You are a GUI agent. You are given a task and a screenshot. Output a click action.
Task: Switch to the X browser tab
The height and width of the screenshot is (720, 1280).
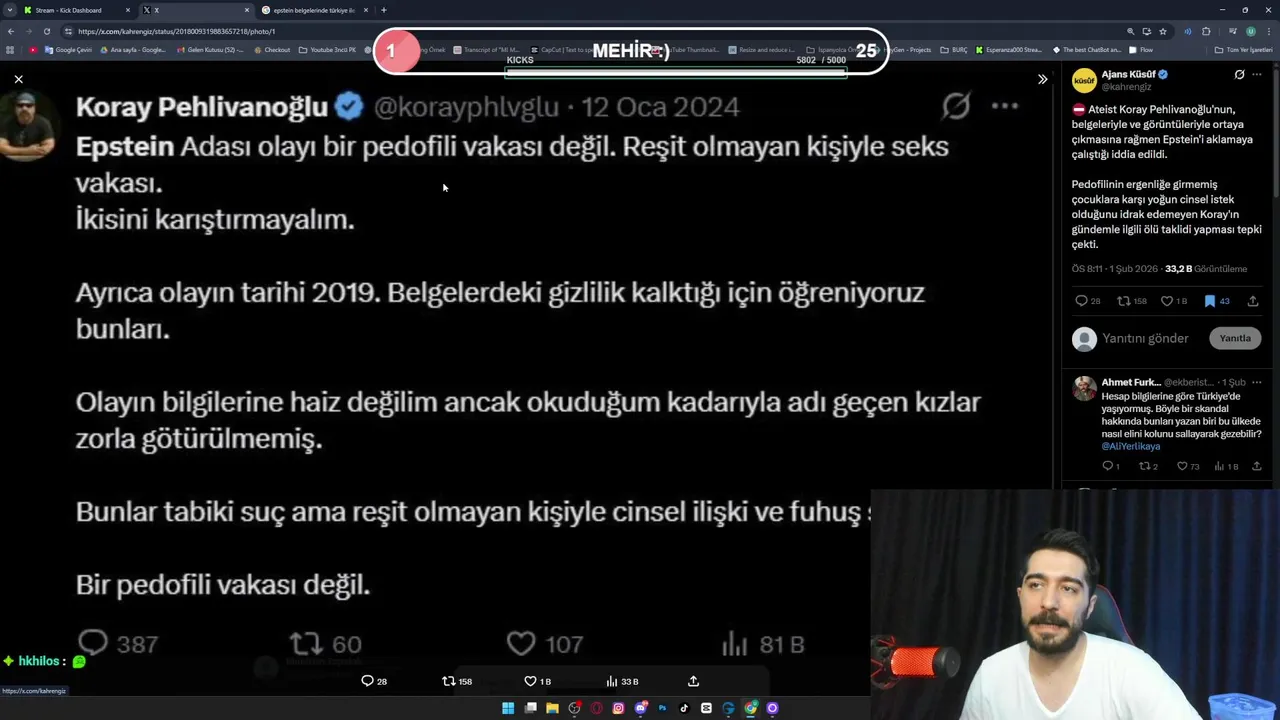(195, 10)
